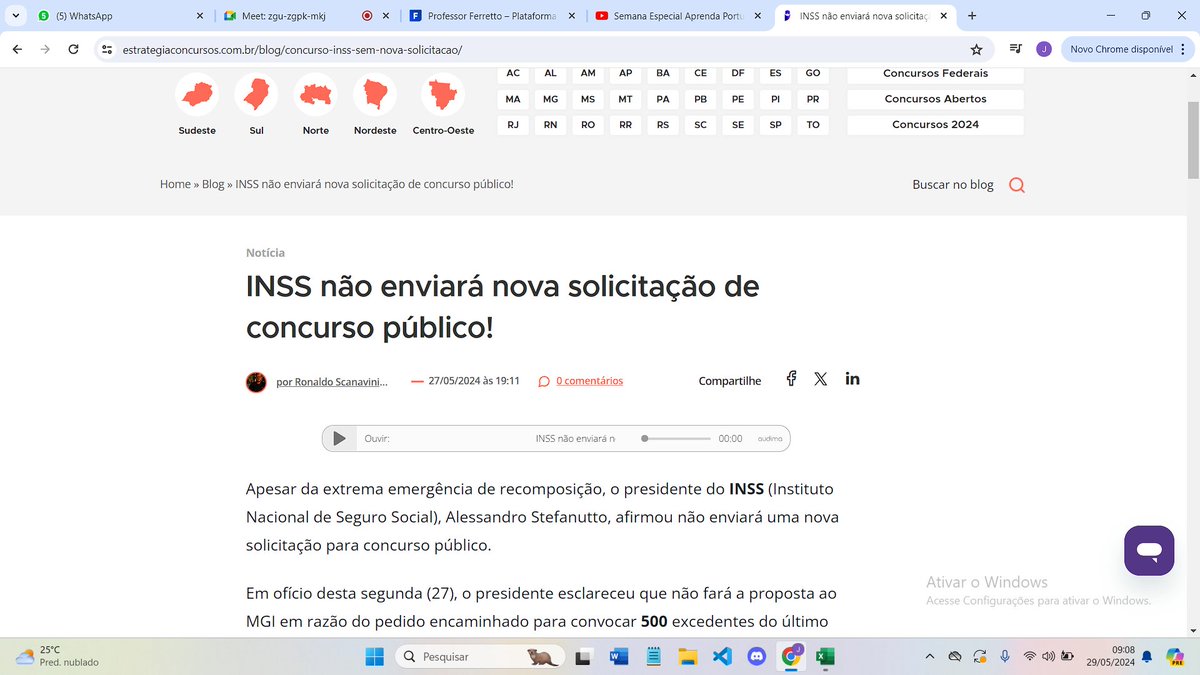Open Discord from the taskbar
1200x675 pixels.
pyautogui.click(x=757, y=657)
